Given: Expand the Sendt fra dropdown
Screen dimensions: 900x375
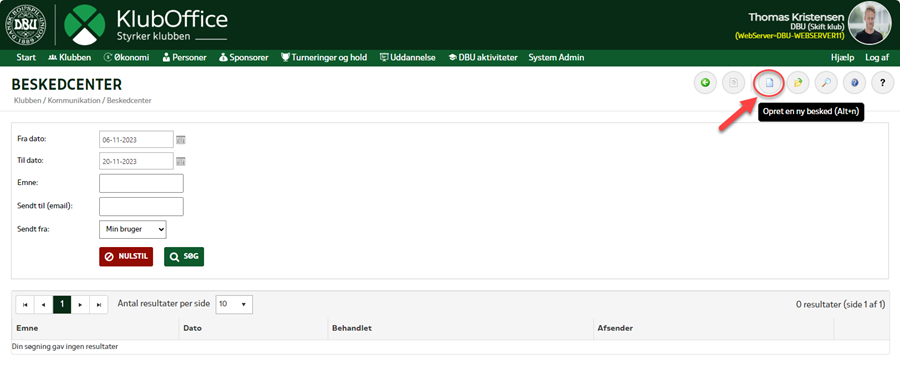Looking at the screenshot, I should click(x=133, y=229).
